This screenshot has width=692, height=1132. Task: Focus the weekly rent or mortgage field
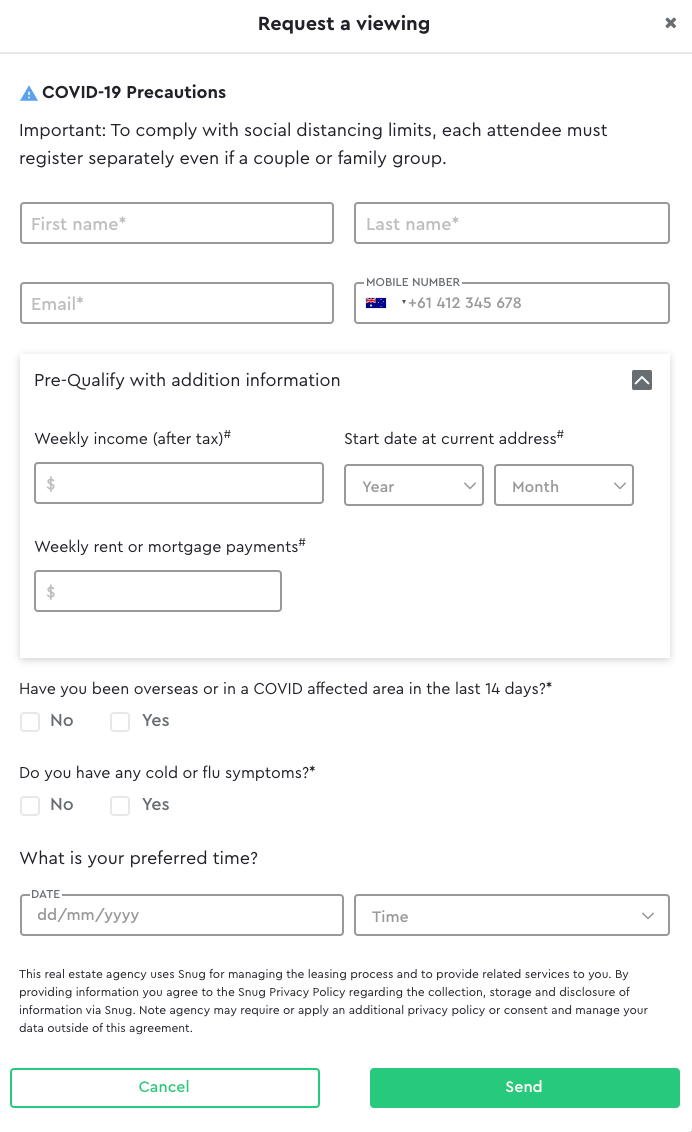pos(158,591)
